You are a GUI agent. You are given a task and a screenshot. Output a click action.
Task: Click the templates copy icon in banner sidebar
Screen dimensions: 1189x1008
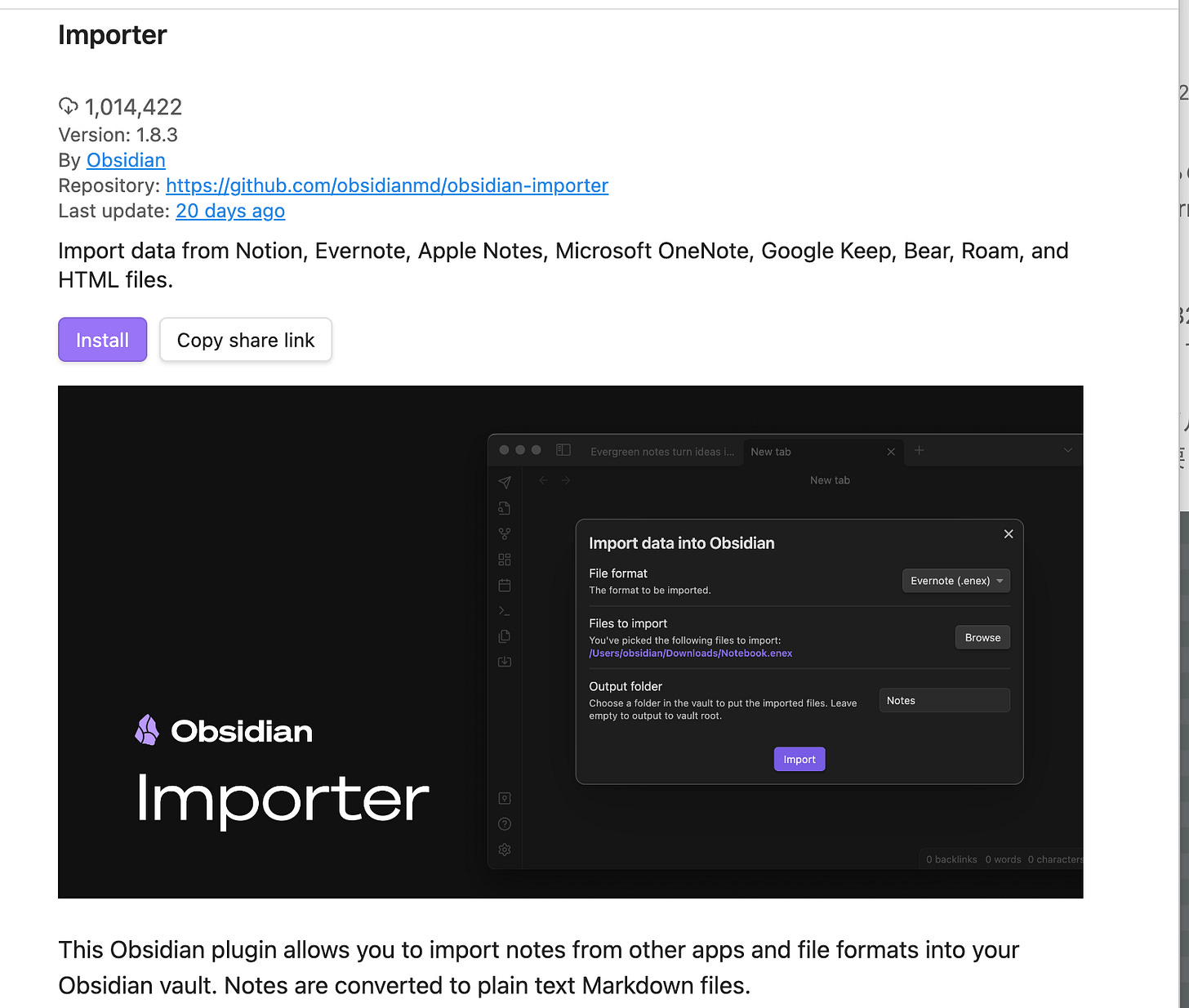(x=505, y=636)
